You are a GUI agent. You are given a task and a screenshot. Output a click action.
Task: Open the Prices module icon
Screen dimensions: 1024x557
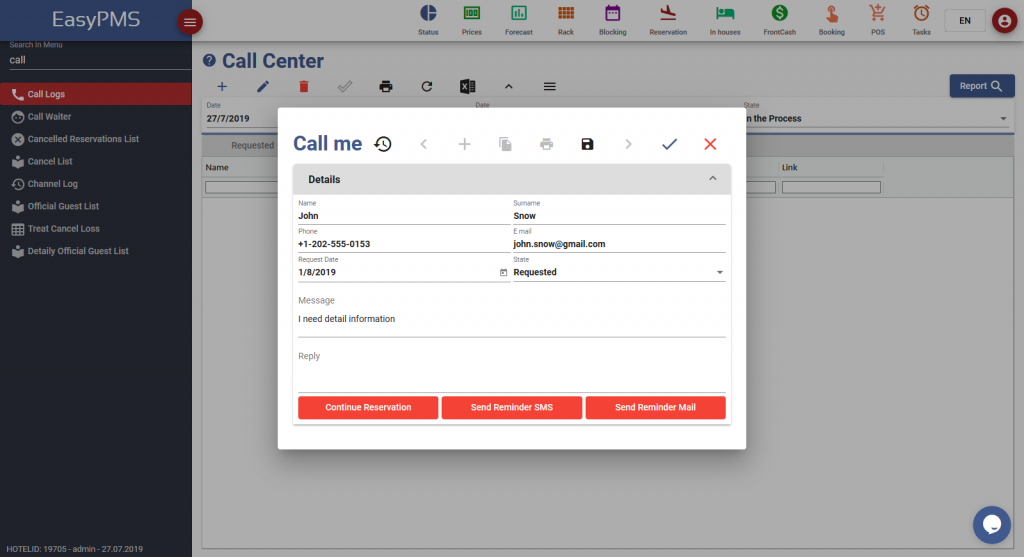(x=472, y=20)
